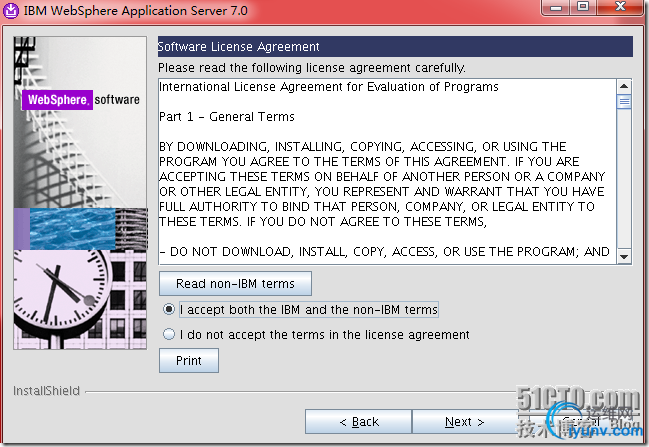649x447 pixels.
Task: Click the 'Part 1 - General Terms' line
Action: pyautogui.click(x=227, y=117)
